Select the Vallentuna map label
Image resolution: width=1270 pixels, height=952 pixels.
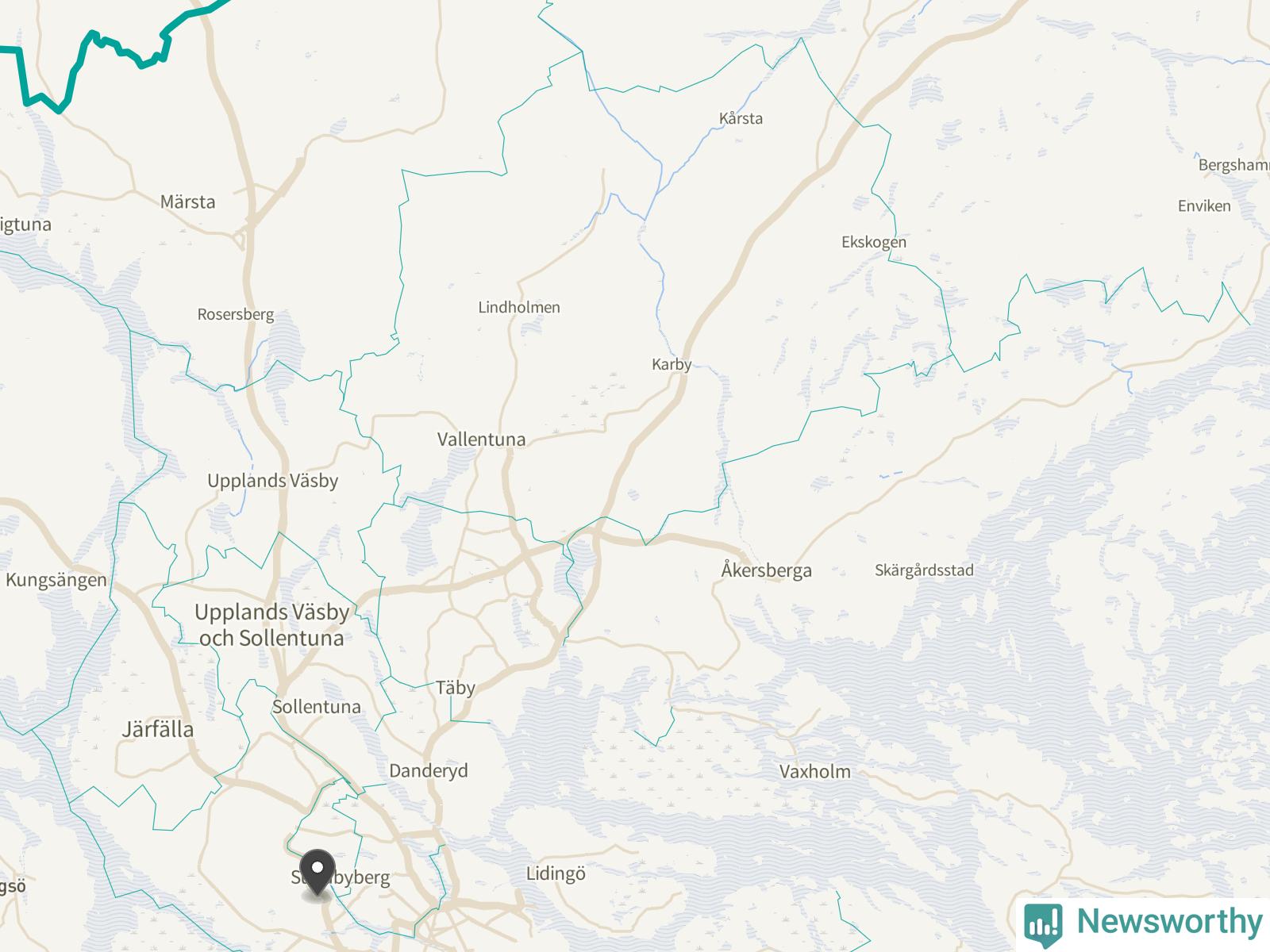tap(481, 439)
